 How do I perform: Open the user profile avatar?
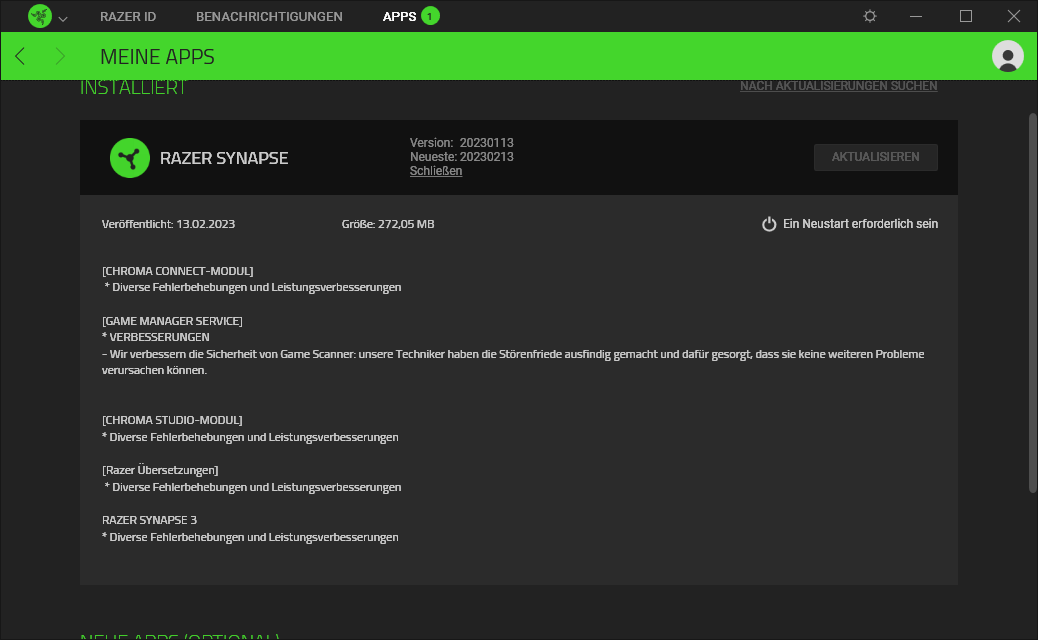(1008, 56)
